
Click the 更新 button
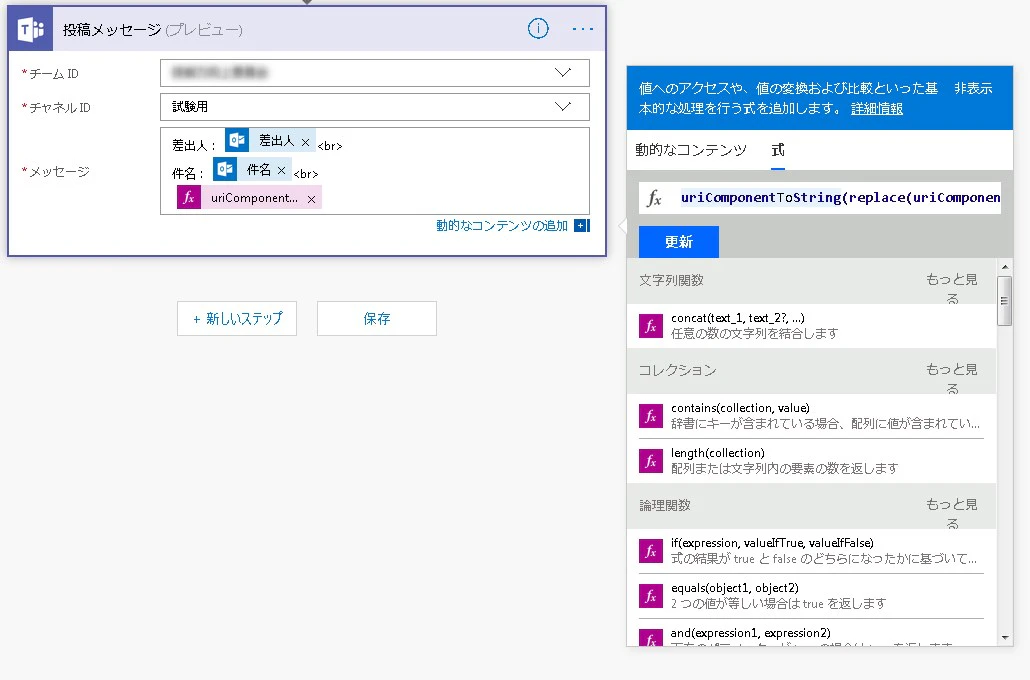[x=679, y=242]
